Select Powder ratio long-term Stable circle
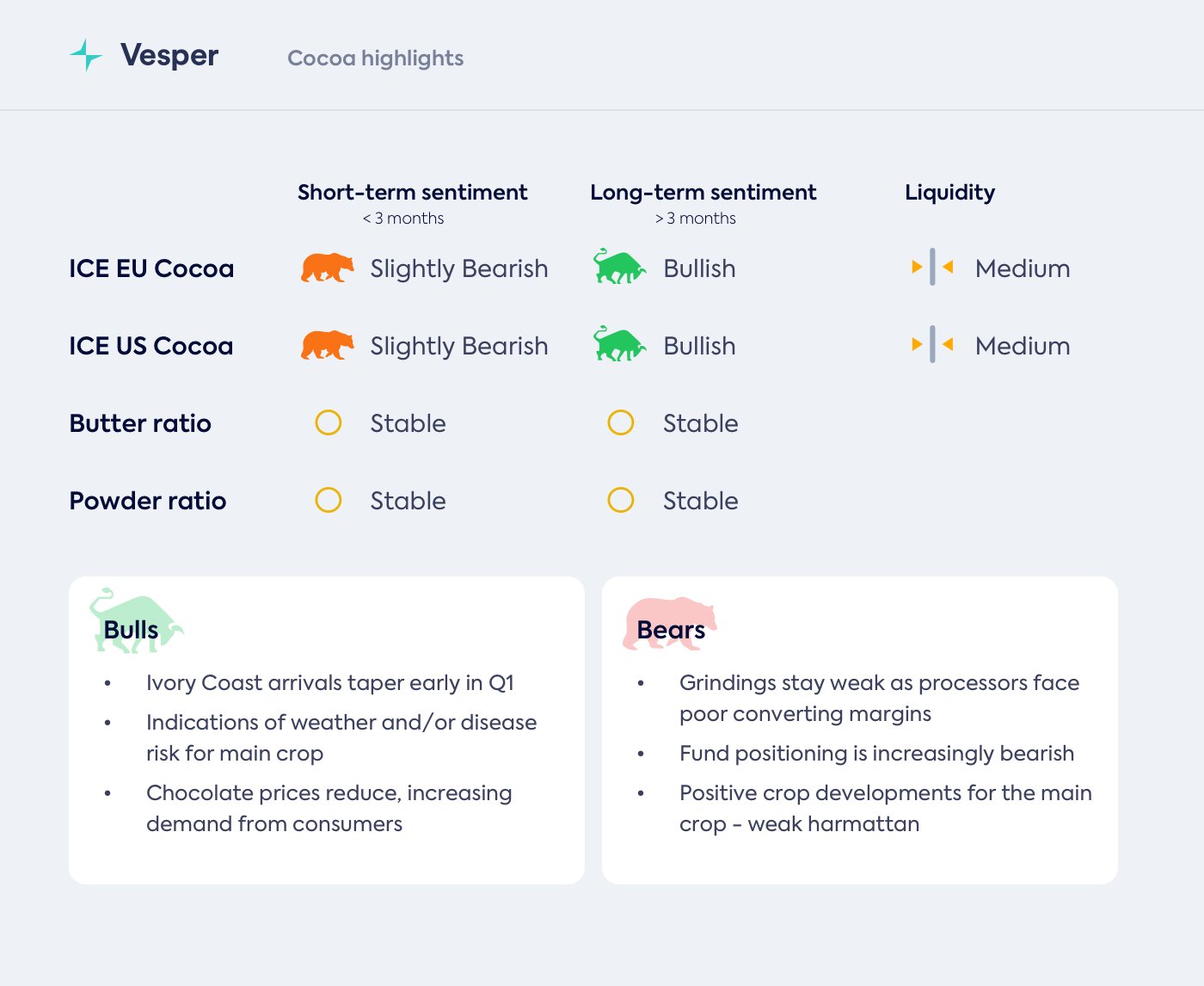This screenshot has width=1204, height=986. pos(621,500)
